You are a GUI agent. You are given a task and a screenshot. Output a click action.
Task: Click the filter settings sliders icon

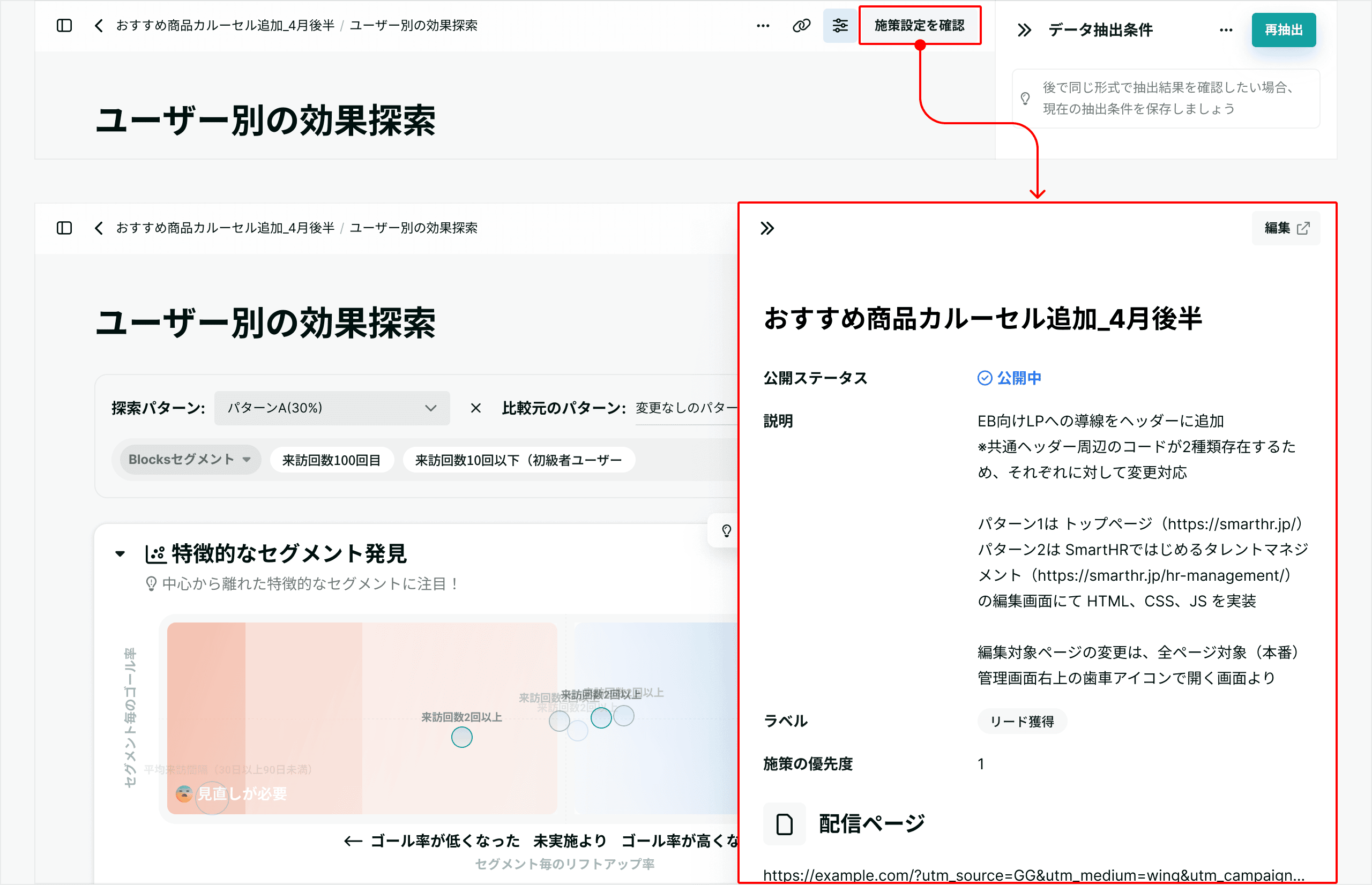point(840,25)
